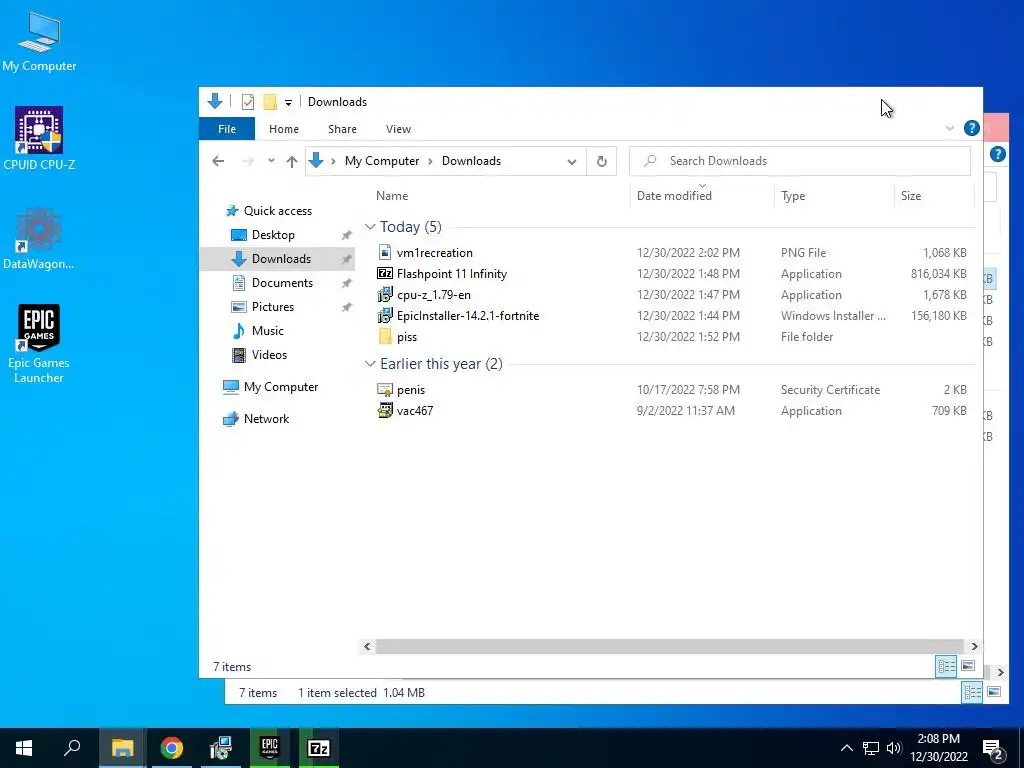Select the vac467 application file
Viewport: 1024px width, 768px height.
(415, 411)
